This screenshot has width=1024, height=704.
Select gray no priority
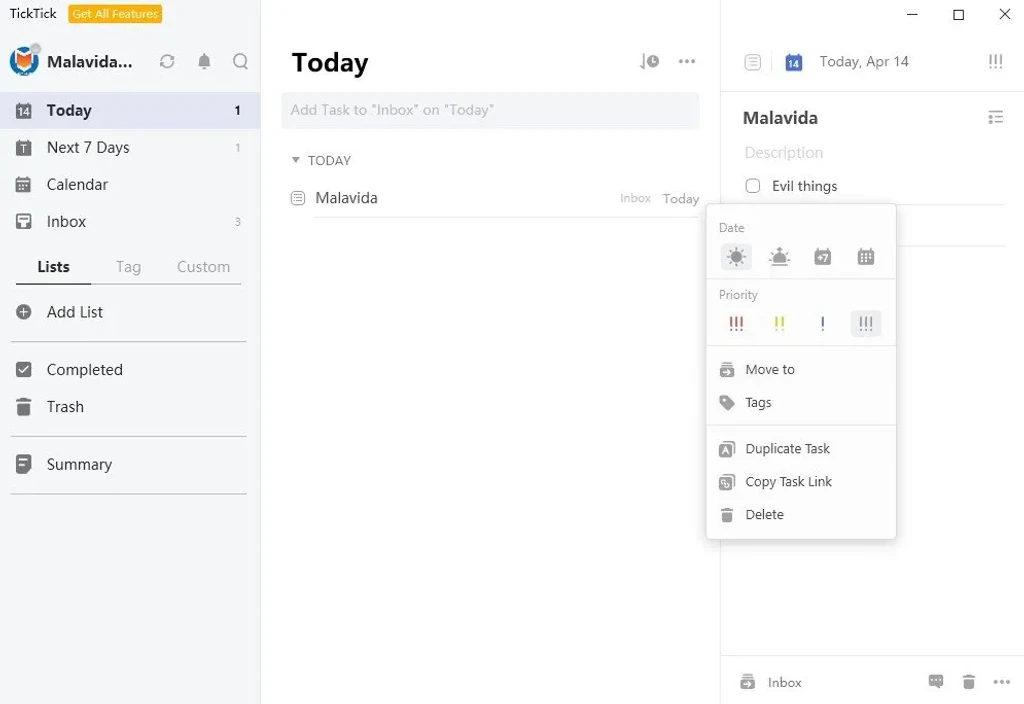click(865, 323)
